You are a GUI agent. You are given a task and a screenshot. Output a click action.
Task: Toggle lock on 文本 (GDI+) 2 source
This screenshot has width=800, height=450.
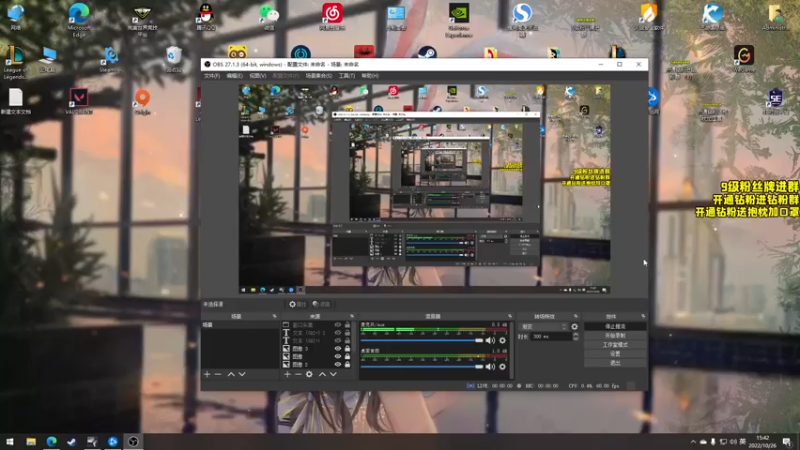click(347, 333)
